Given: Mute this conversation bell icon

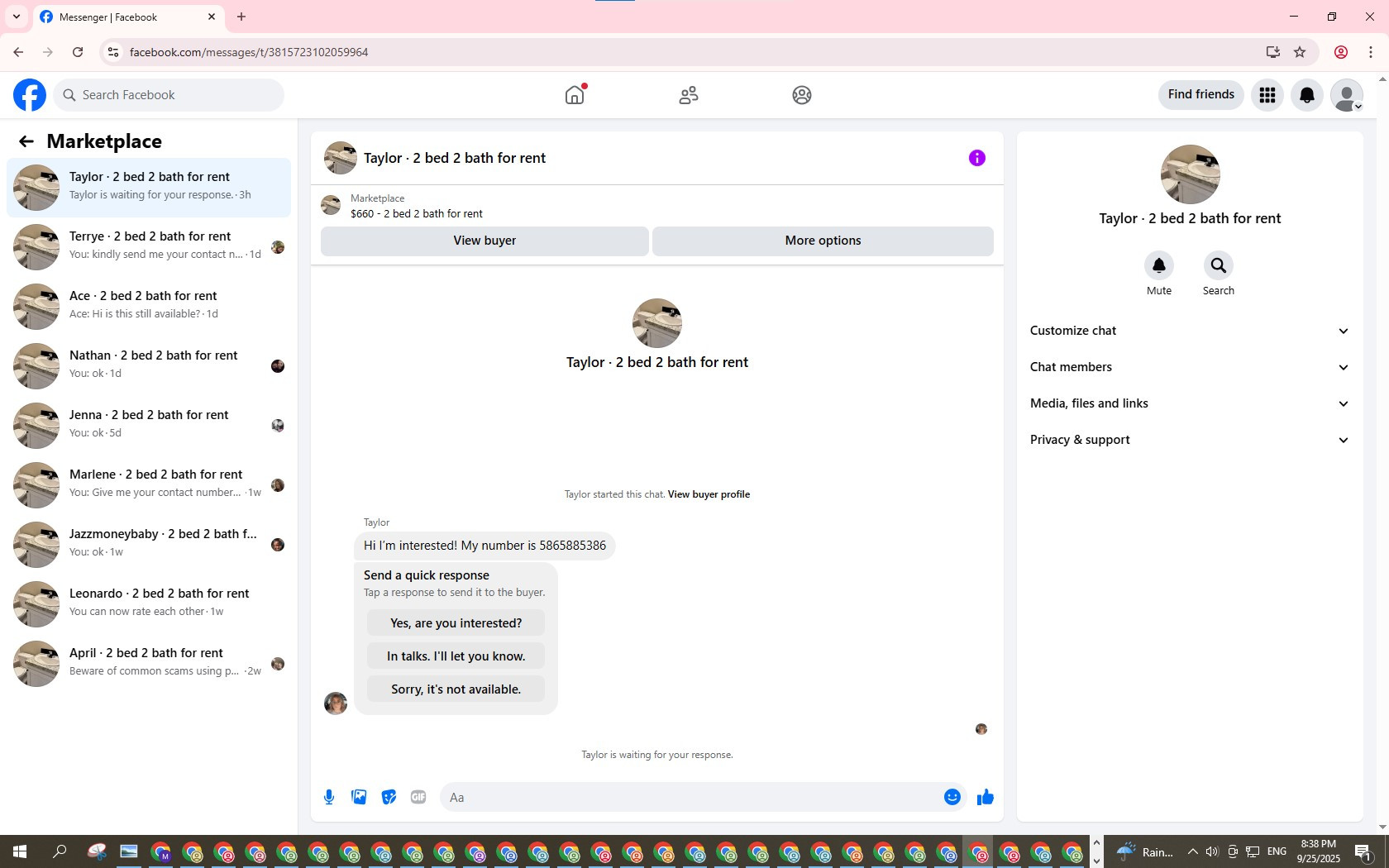Looking at the screenshot, I should pyautogui.click(x=1159, y=265).
